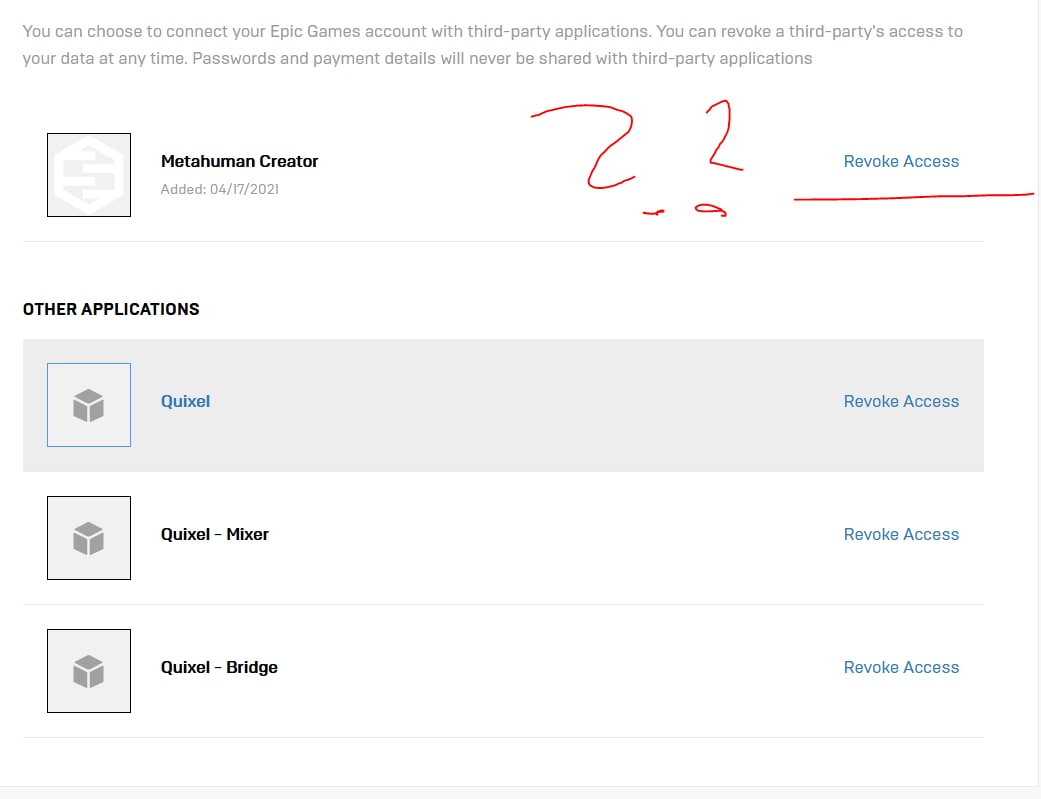
Task: Revoke access for Quixel - Mixer
Action: tap(901, 534)
